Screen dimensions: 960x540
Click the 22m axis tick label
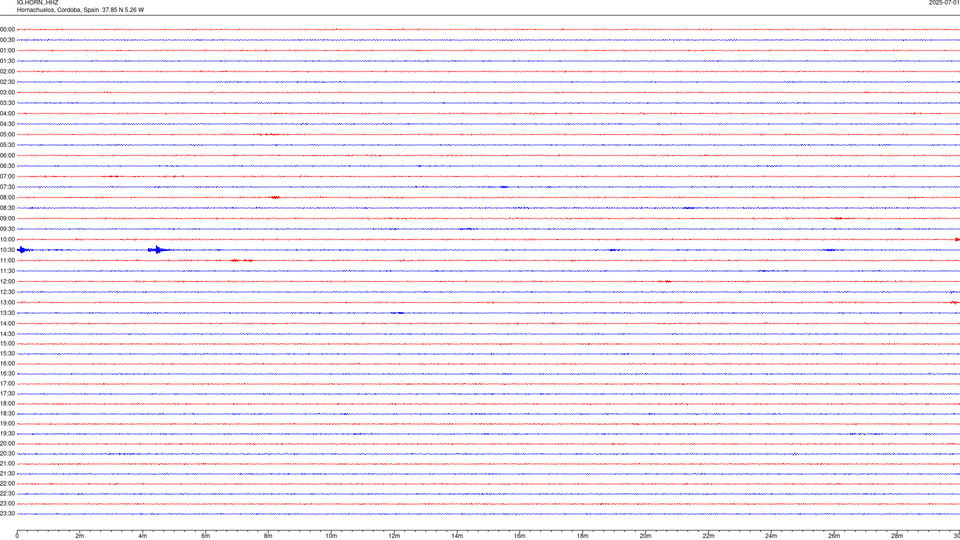[708, 536]
